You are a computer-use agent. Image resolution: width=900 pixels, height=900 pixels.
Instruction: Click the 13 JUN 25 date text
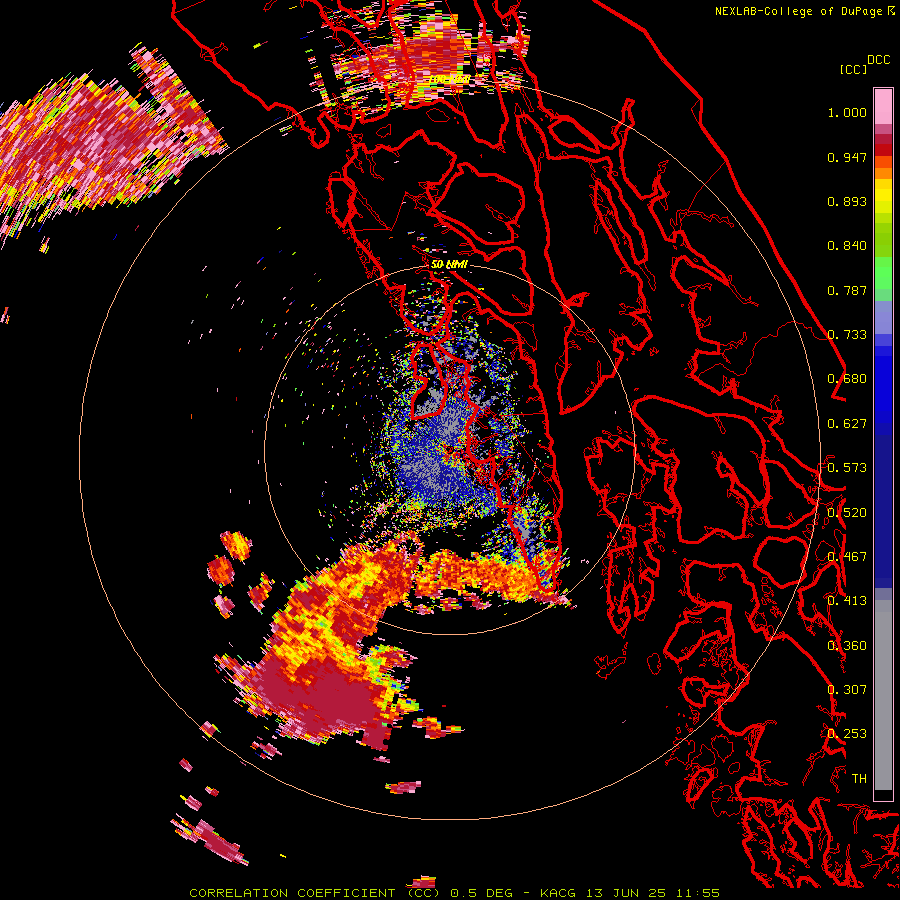point(626,893)
